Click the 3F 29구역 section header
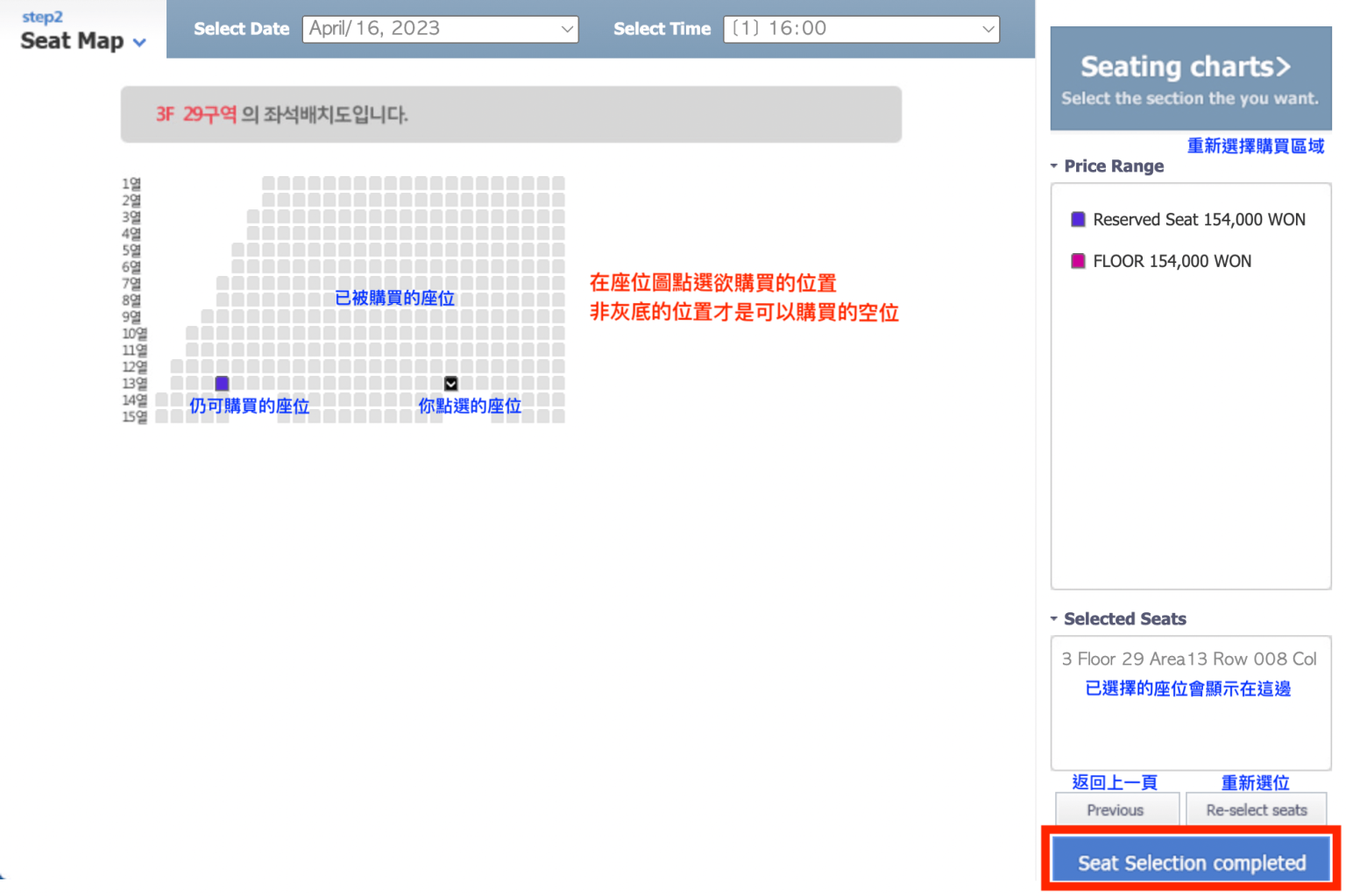The image size is (1346, 896). point(195,115)
